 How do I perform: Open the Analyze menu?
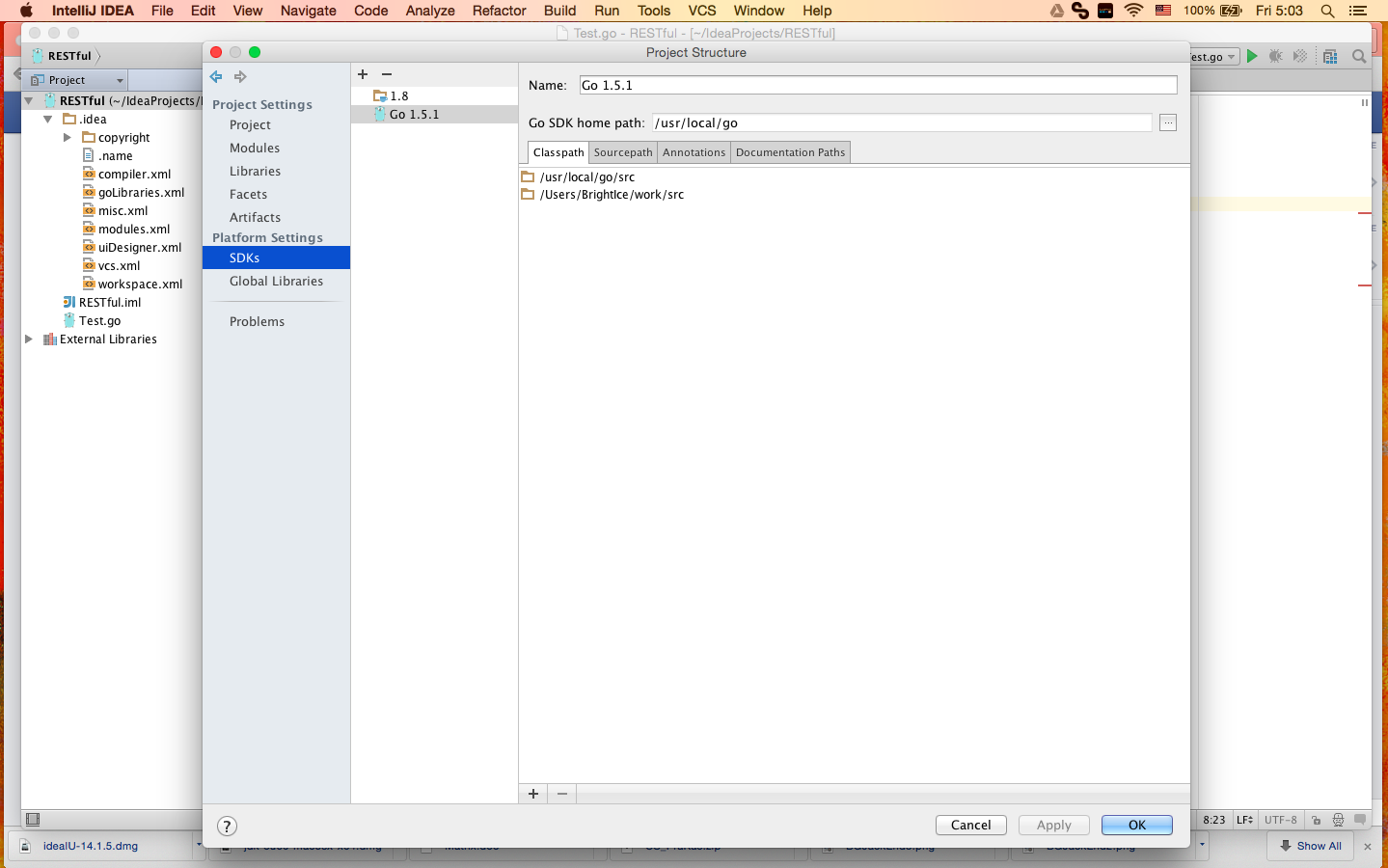pyautogui.click(x=430, y=11)
